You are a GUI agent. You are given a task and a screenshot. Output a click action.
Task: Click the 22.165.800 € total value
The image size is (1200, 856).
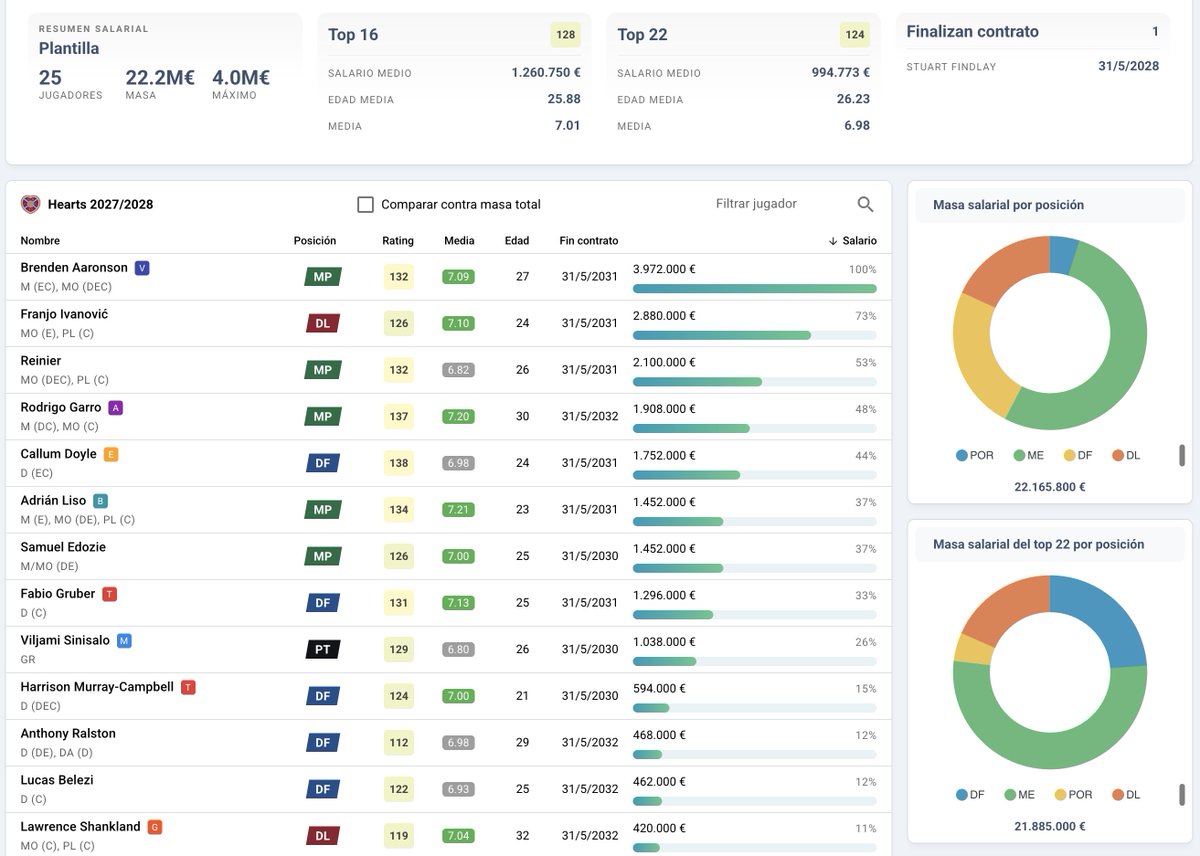pyautogui.click(x=1050, y=487)
